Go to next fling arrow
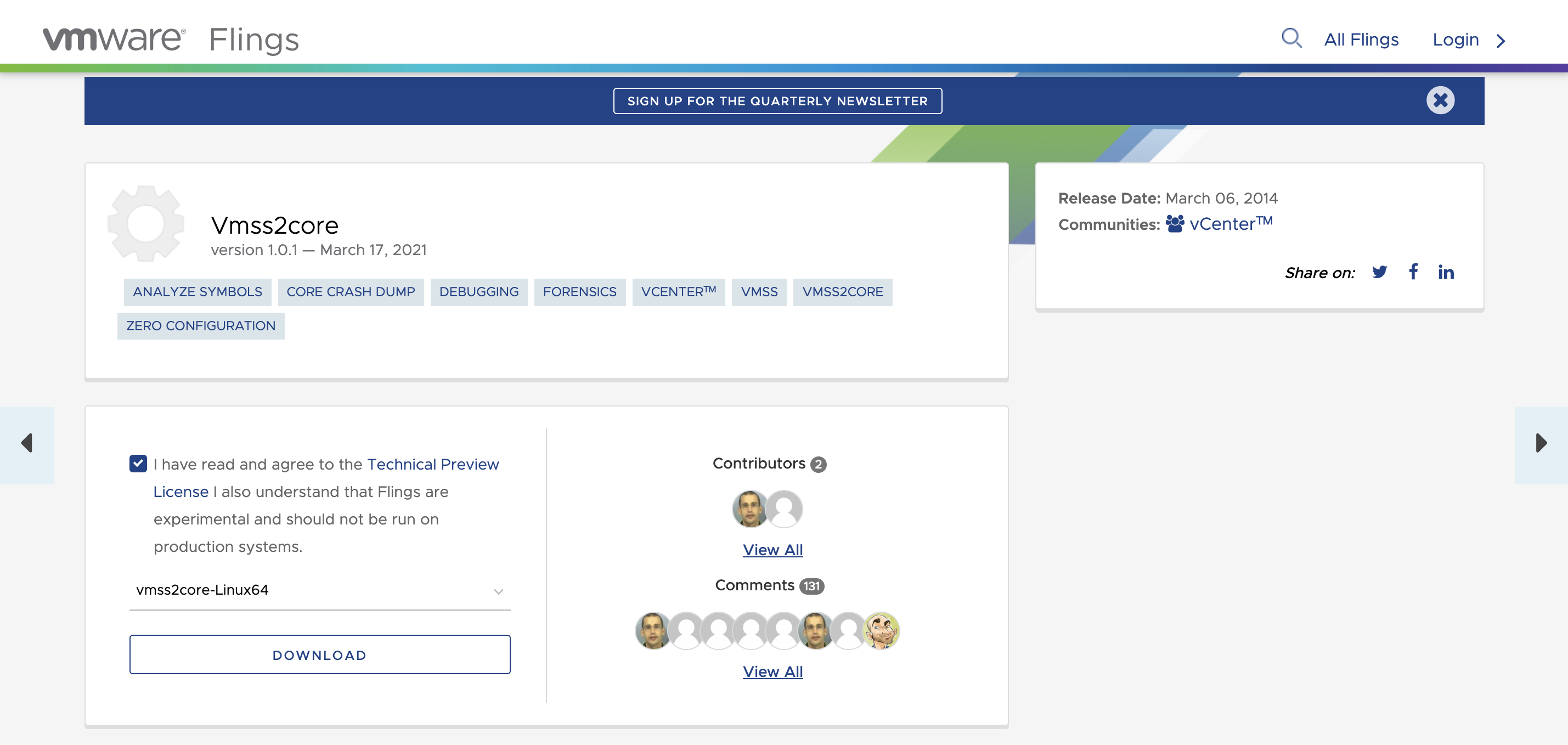Image resolution: width=1568 pixels, height=745 pixels. tap(1541, 443)
